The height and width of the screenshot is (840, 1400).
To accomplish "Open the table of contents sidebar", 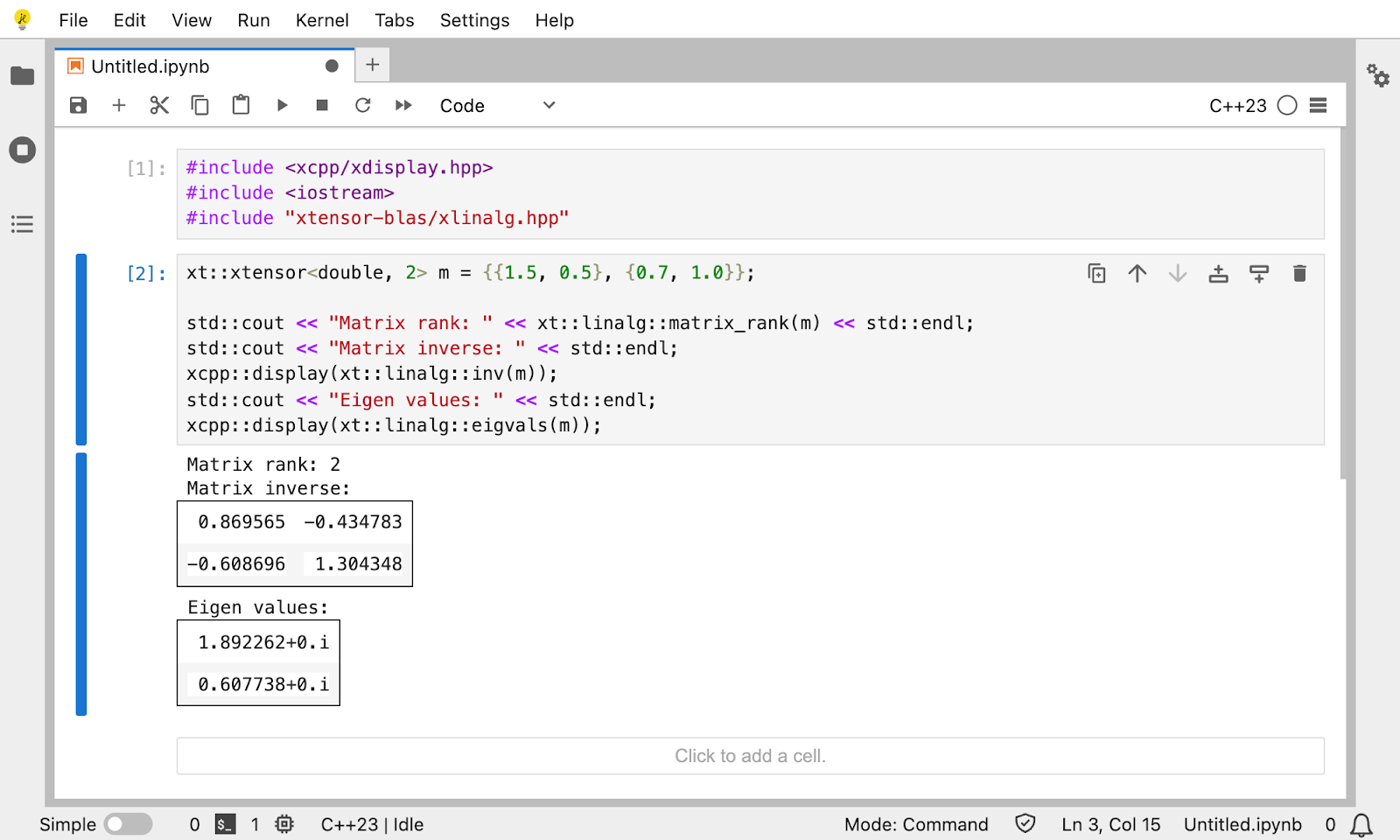I will point(22,224).
